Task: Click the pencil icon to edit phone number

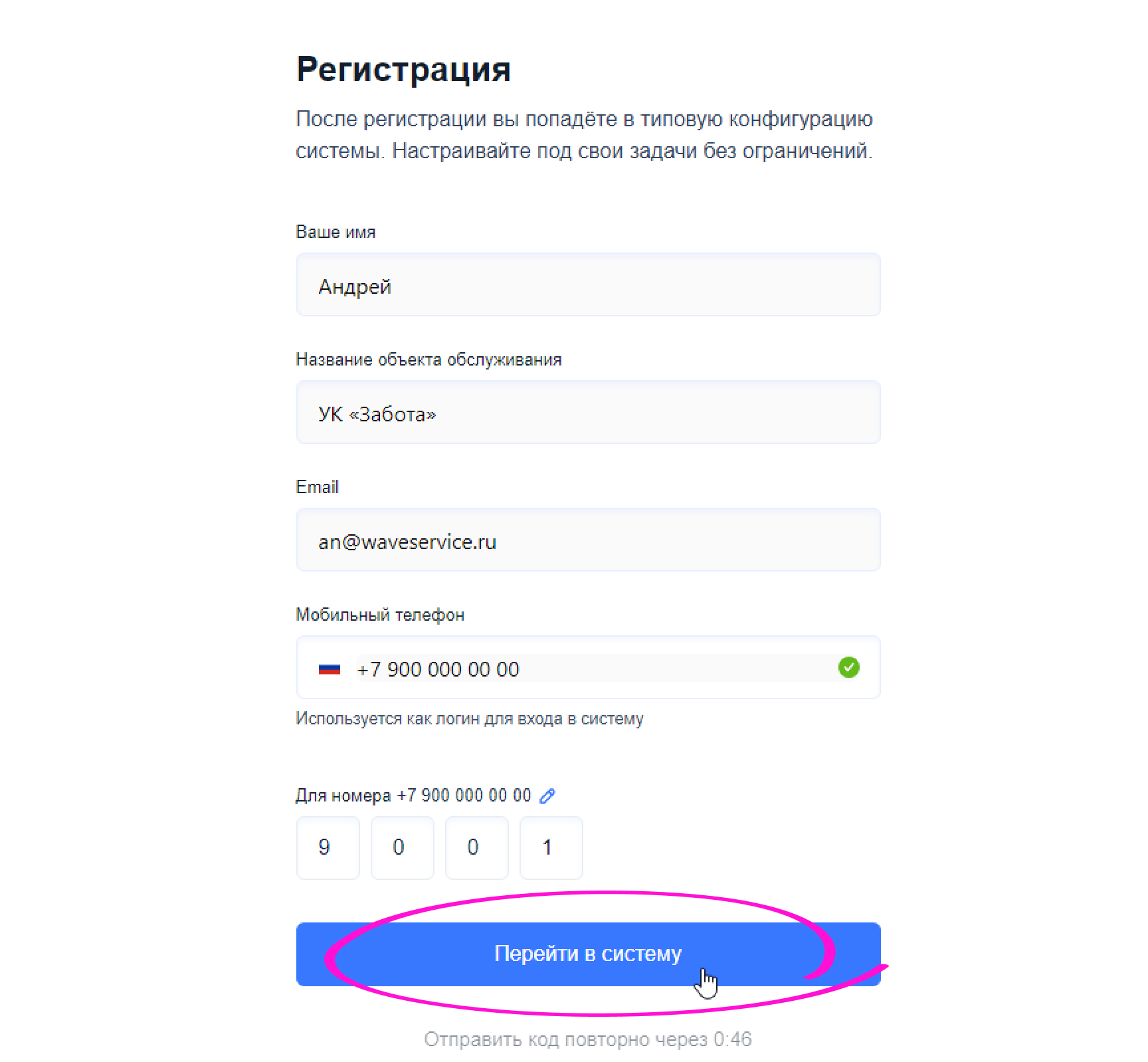Action: (x=547, y=796)
